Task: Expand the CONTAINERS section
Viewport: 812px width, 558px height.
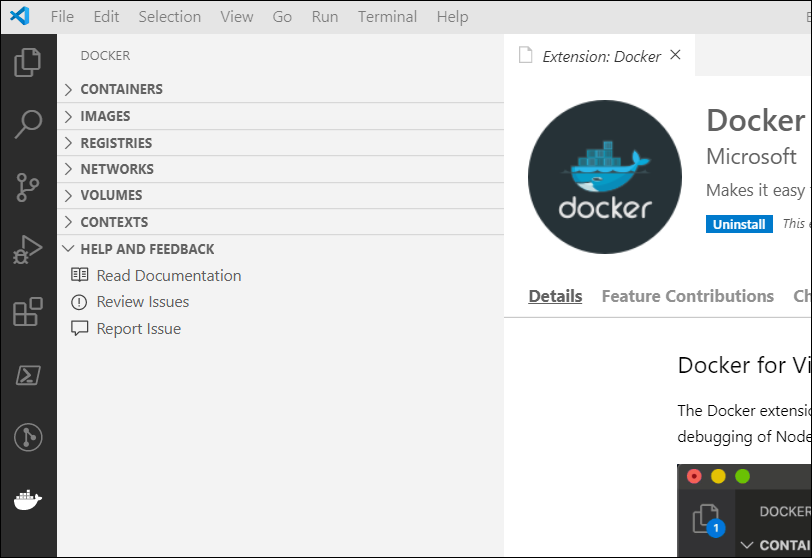Action: 280,89
